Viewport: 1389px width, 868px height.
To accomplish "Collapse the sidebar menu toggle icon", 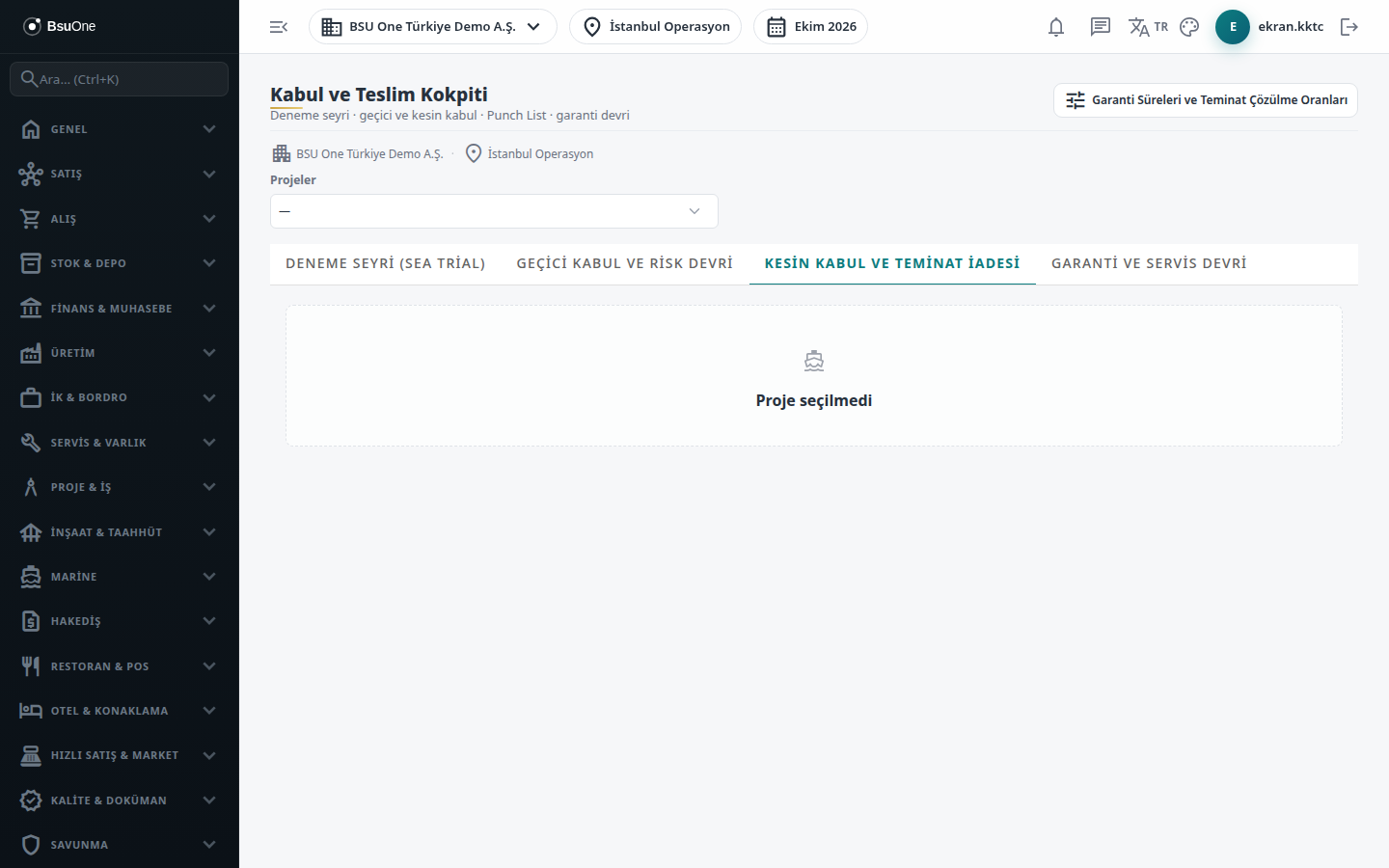I will coord(279,27).
